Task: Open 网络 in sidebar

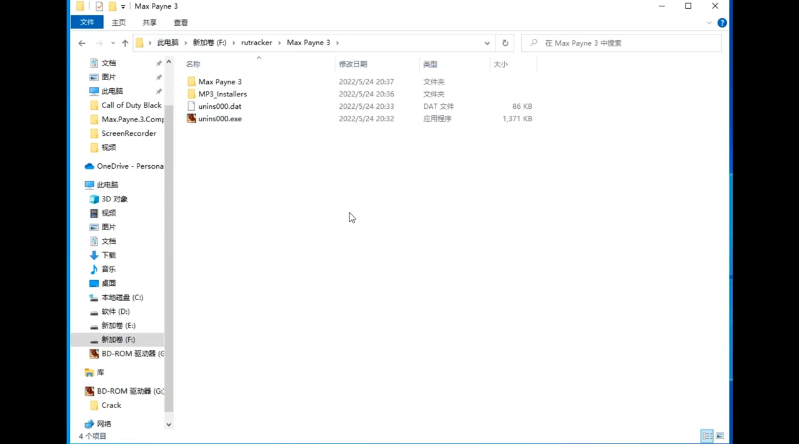Action: (104, 424)
